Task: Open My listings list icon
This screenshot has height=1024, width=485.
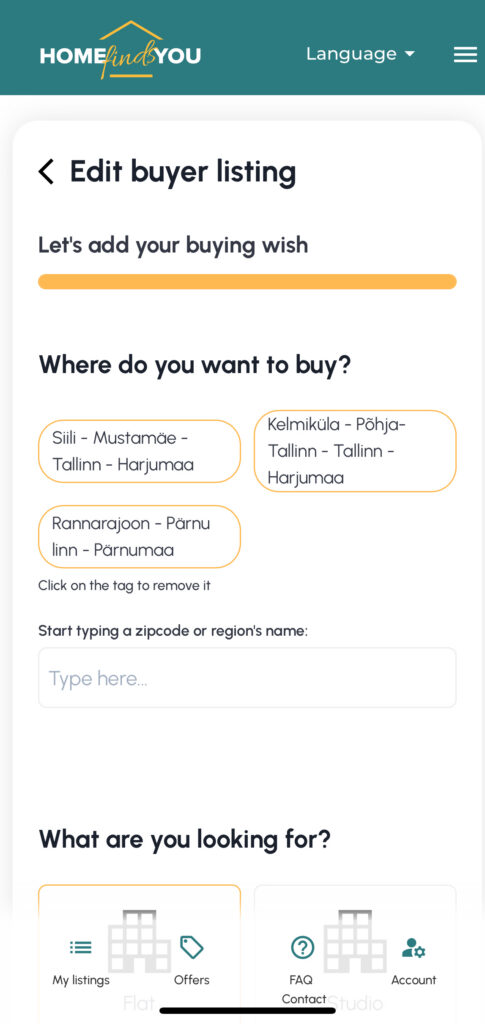Action: click(x=81, y=947)
